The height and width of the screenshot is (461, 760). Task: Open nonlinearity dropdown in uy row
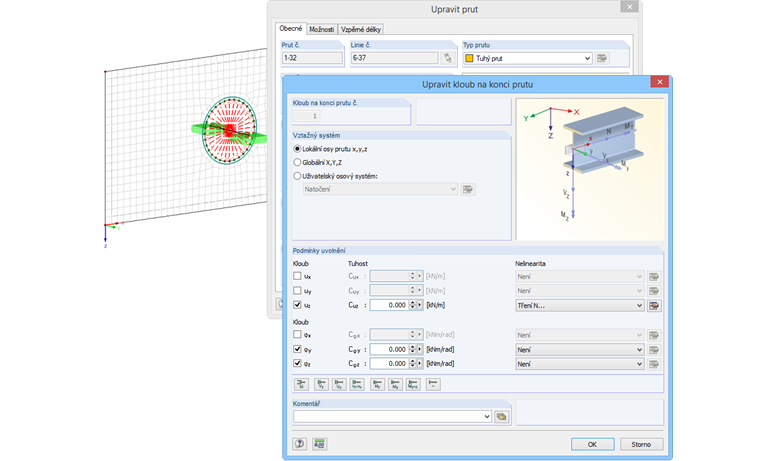[580, 291]
